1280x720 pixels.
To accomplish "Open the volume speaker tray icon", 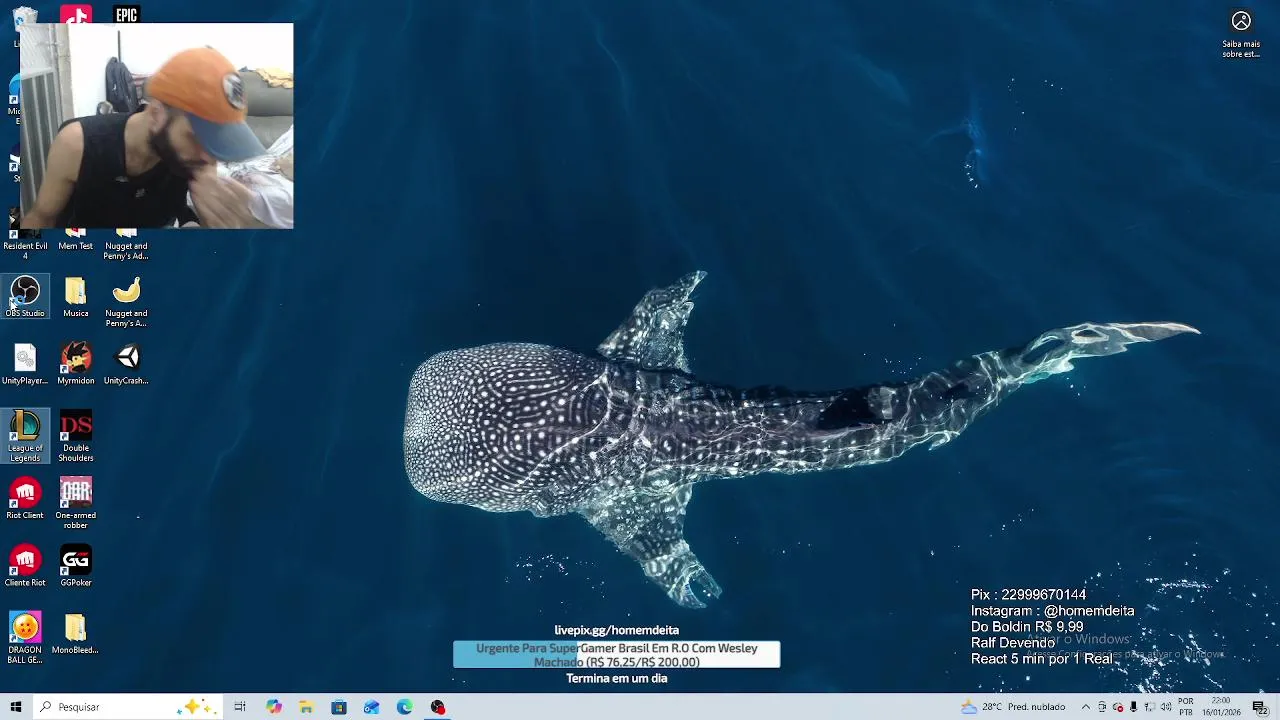I will tap(1166, 707).
